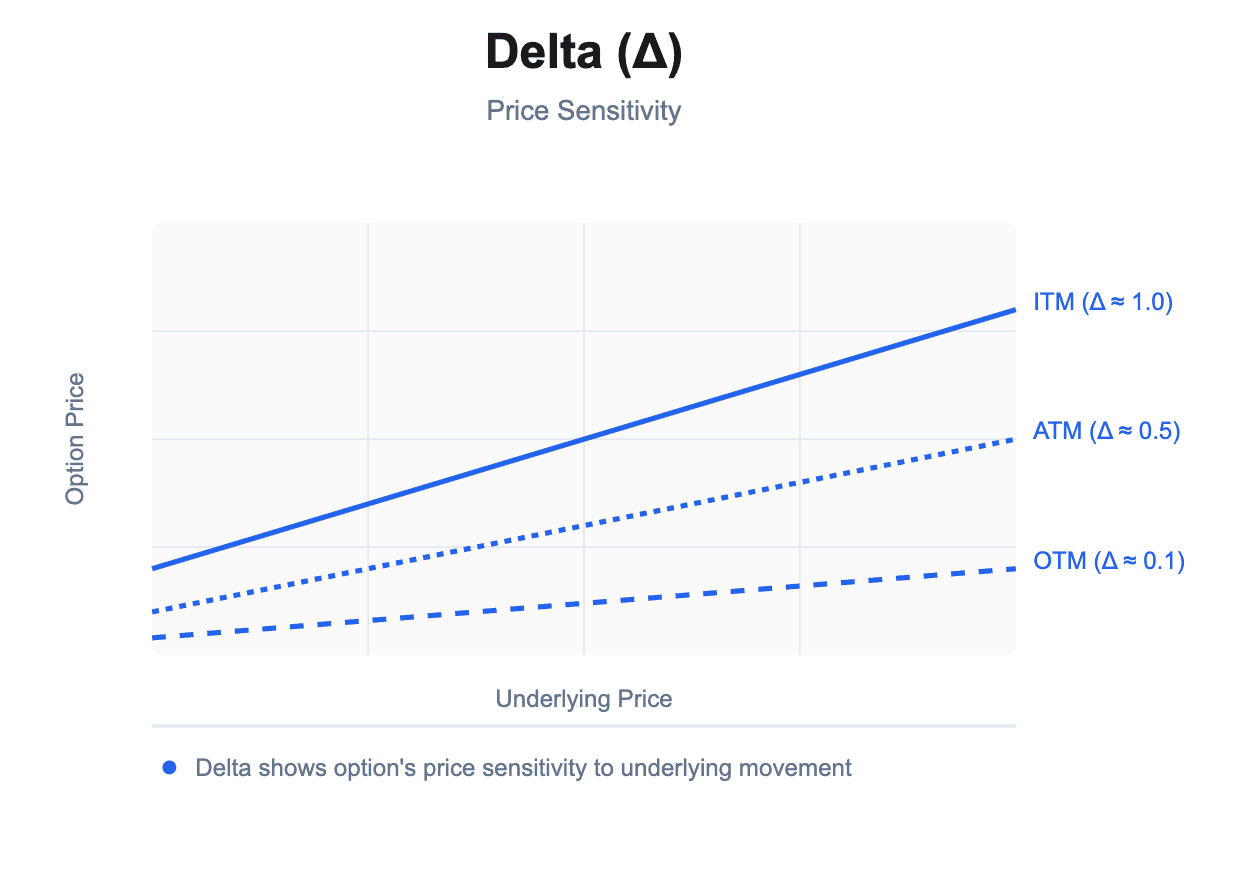Image resolution: width=1248 pixels, height=896 pixels.
Task: Select the ITM (Δ ≈ 1.0) series label
Action: (1102, 301)
